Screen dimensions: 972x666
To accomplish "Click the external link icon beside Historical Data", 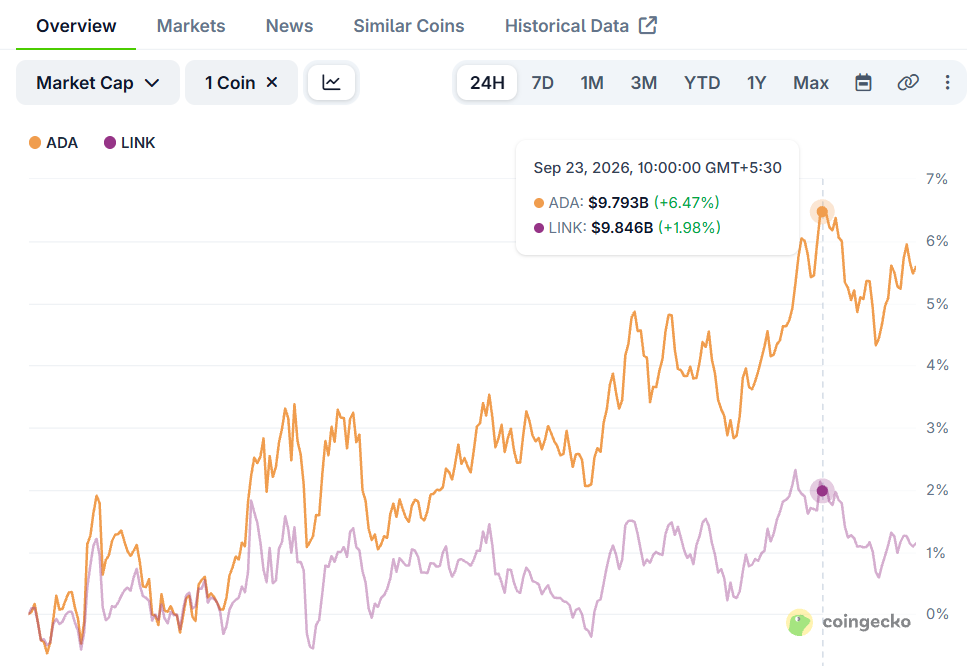I will (648, 25).
